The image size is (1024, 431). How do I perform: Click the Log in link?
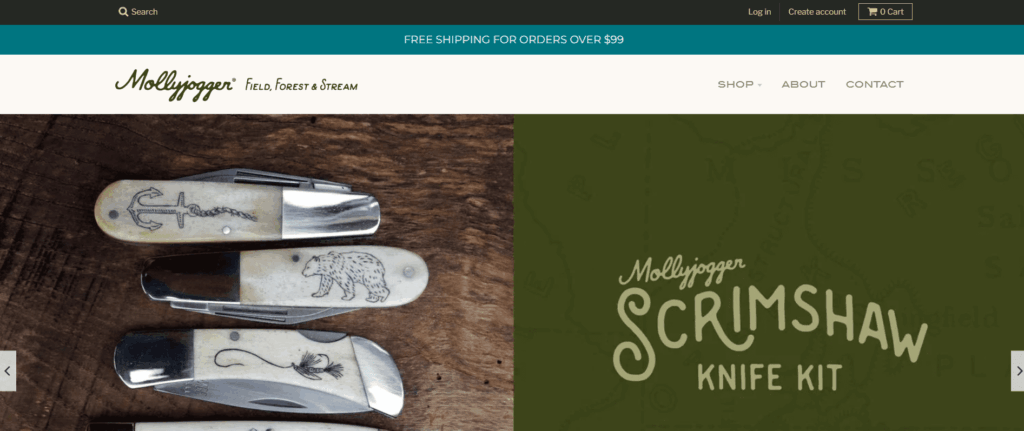pos(760,12)
